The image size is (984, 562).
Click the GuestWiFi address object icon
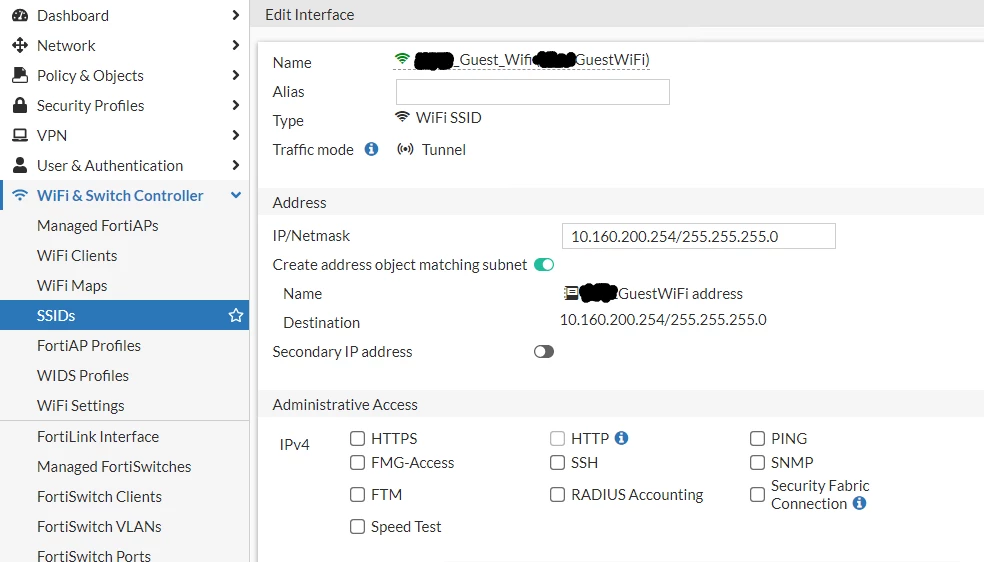click(571, 293)
